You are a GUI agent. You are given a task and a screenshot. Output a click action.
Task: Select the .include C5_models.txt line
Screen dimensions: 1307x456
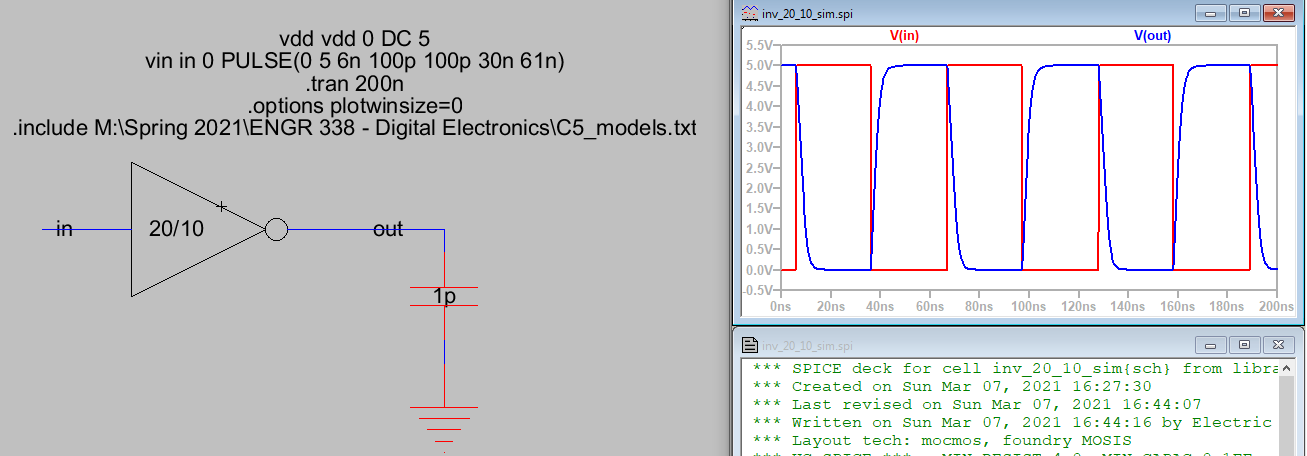(x=355, y=128)
